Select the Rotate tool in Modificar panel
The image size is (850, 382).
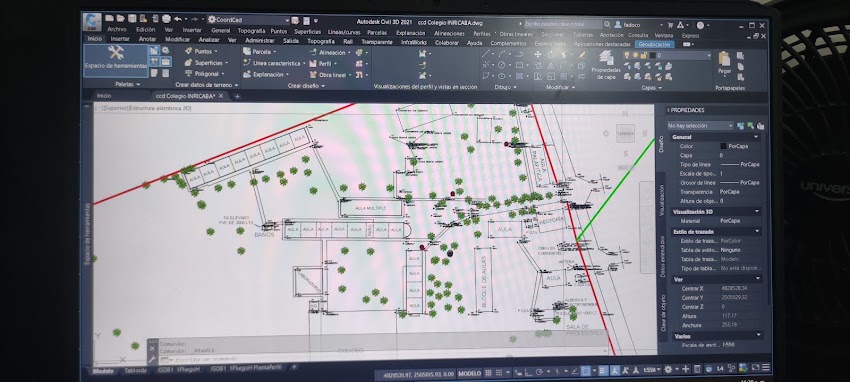551,54
